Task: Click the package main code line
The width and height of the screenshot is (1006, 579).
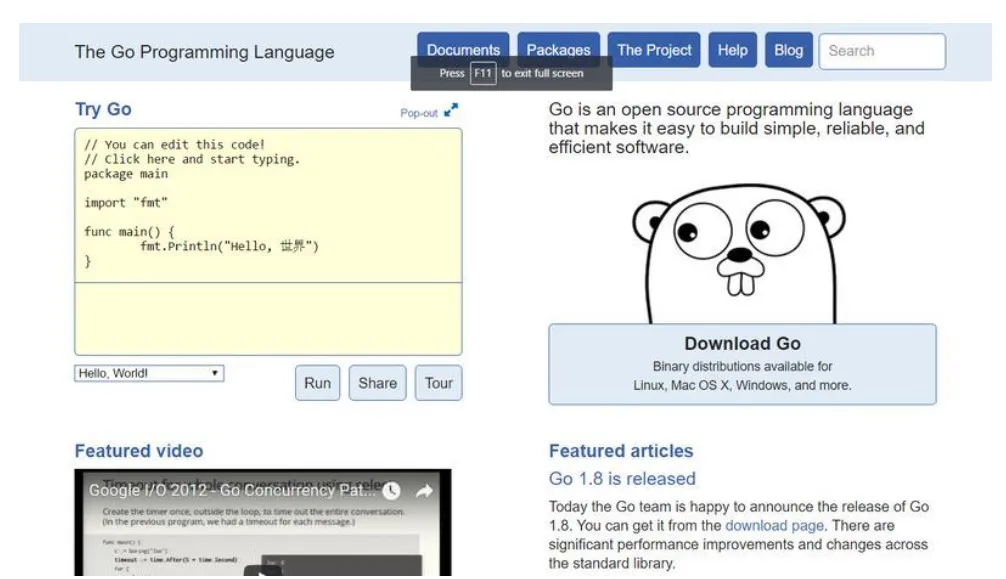Action: coord(126,174)
